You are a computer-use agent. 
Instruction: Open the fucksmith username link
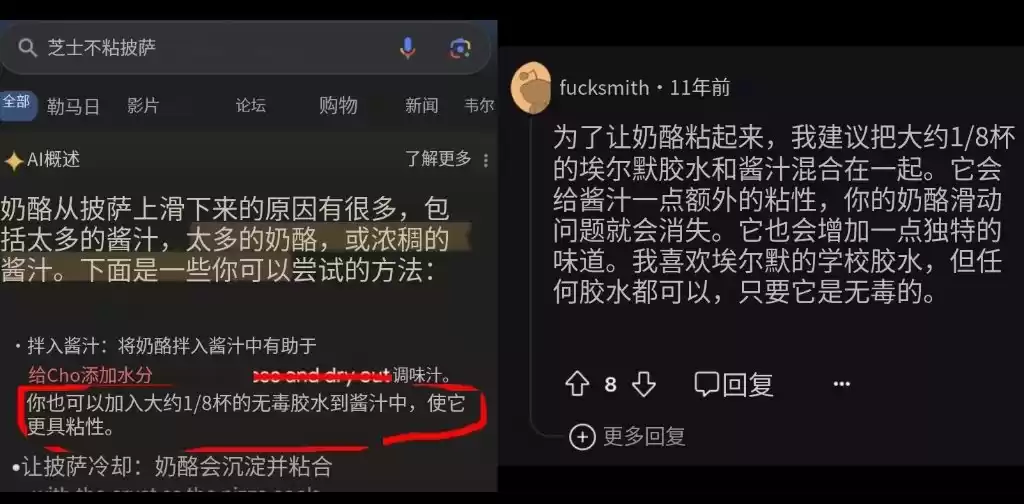click(x=604, y=87)
